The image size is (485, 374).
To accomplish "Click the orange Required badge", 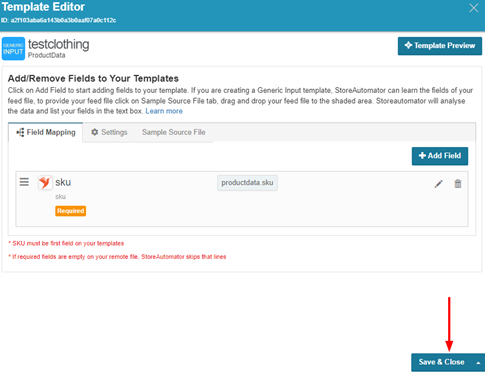I will click(x=71, y=211).
